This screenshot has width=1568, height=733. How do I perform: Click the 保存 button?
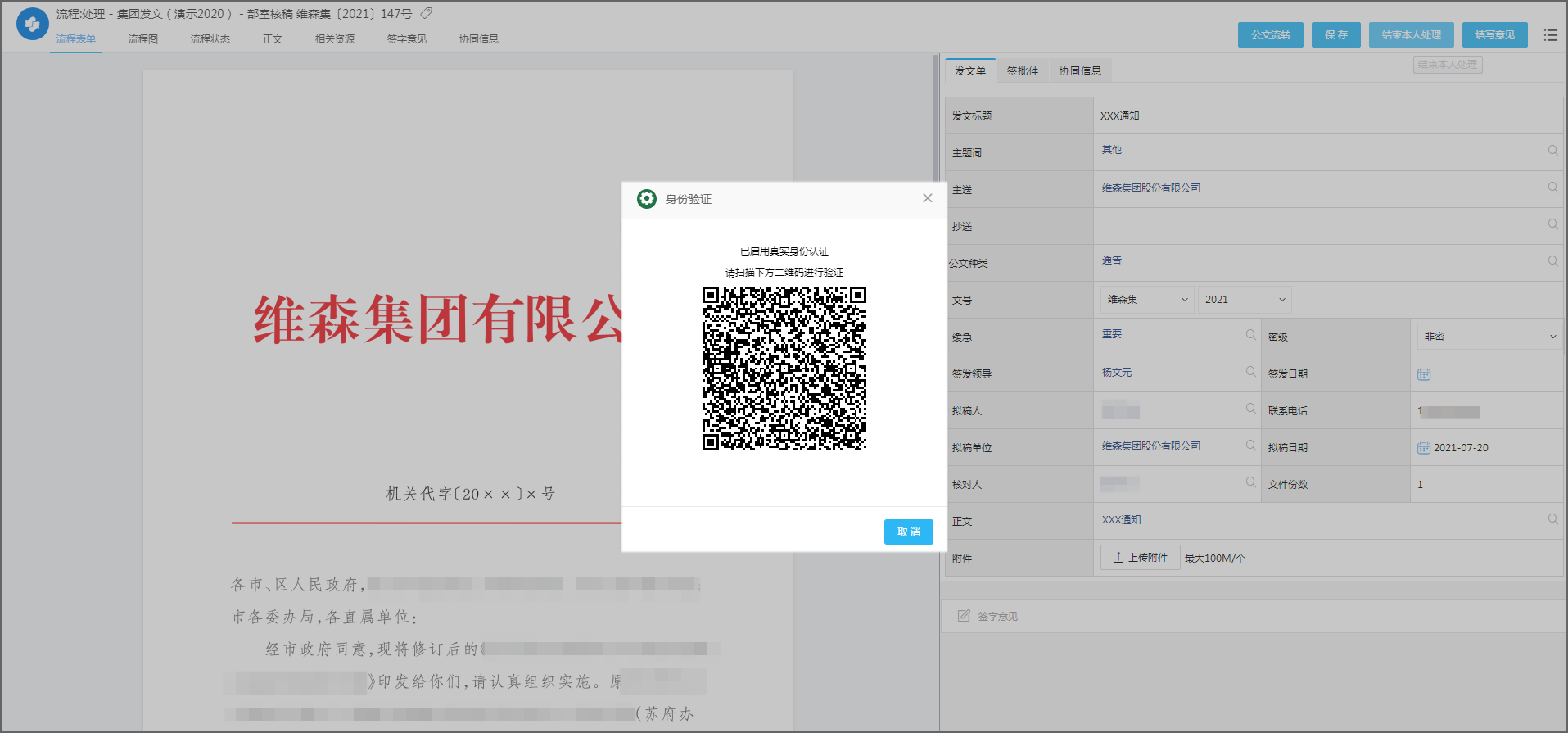click(x=1335, y=34)
